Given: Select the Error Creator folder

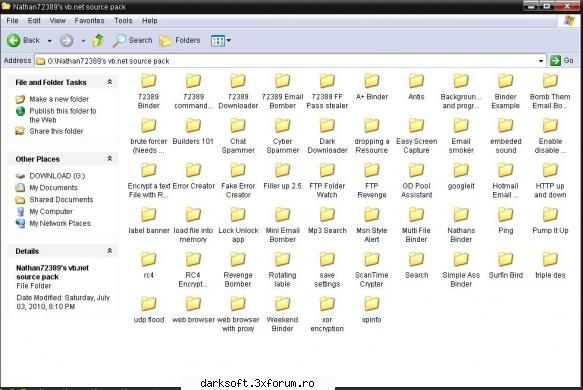Looking at the screenshot, I should (193, 176).
